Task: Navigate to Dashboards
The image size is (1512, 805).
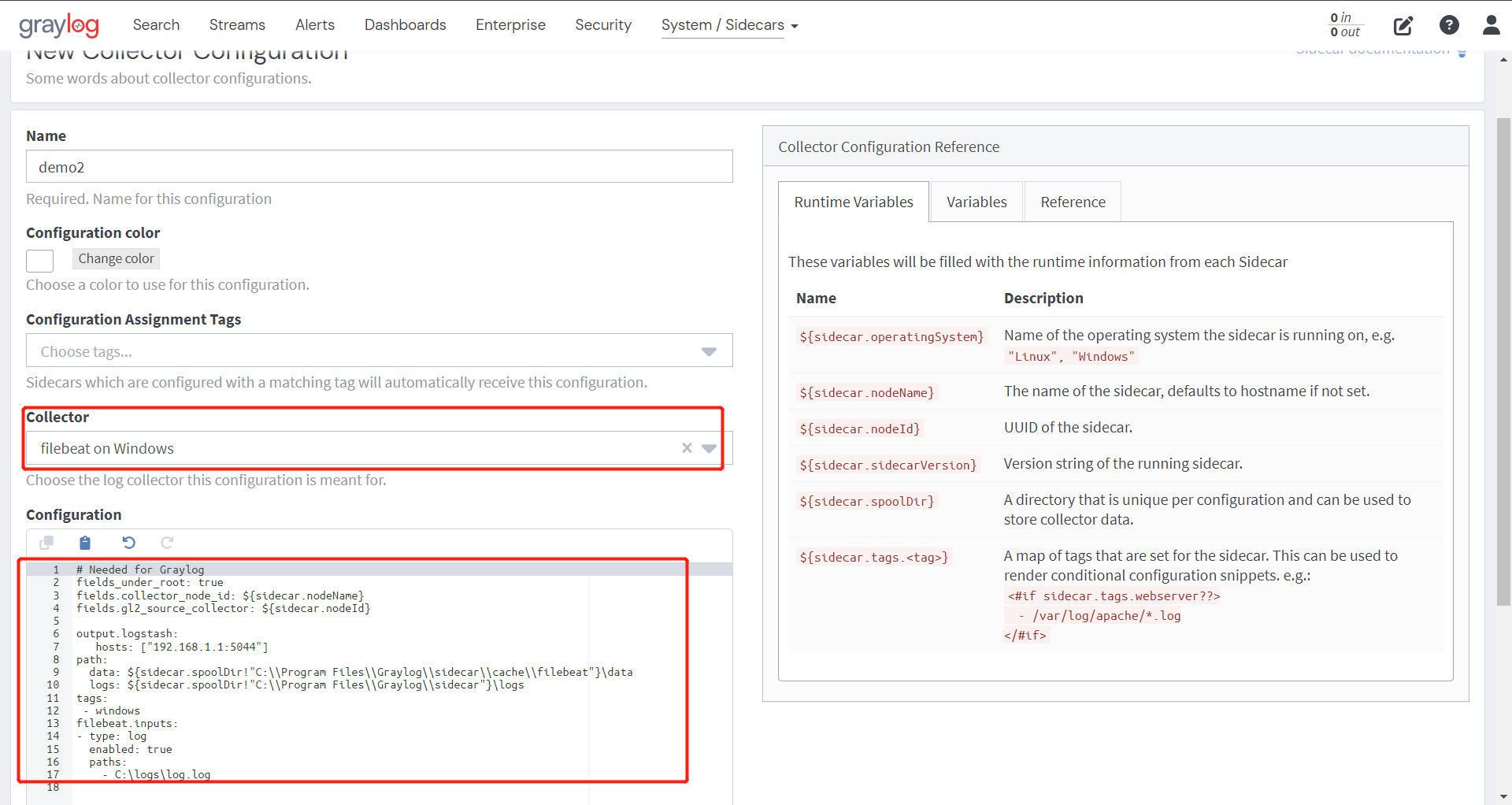Action: pos(405,25)
